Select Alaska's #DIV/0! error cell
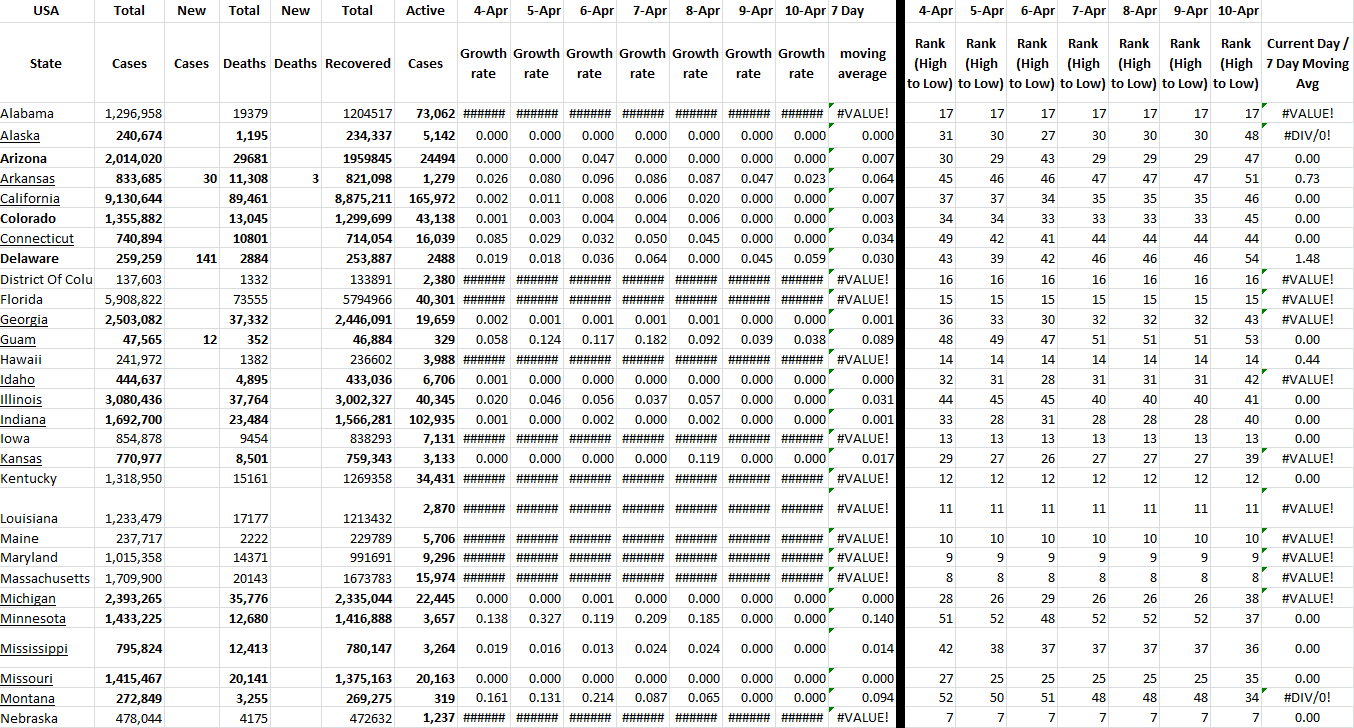The width and height of the screenshot is (1354, 728). point(1307,135)
